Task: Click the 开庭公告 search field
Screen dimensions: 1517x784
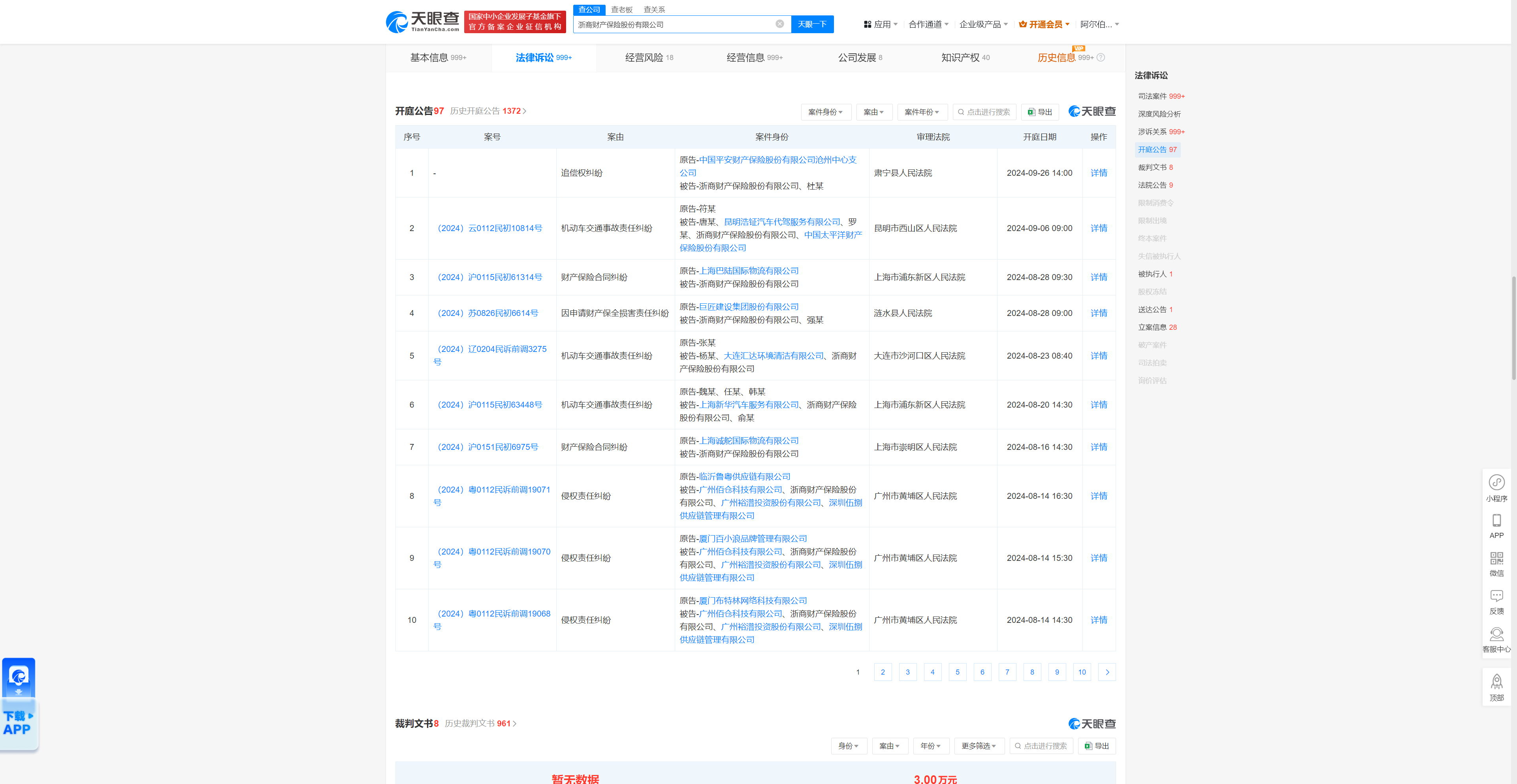Action: (984, 112)
